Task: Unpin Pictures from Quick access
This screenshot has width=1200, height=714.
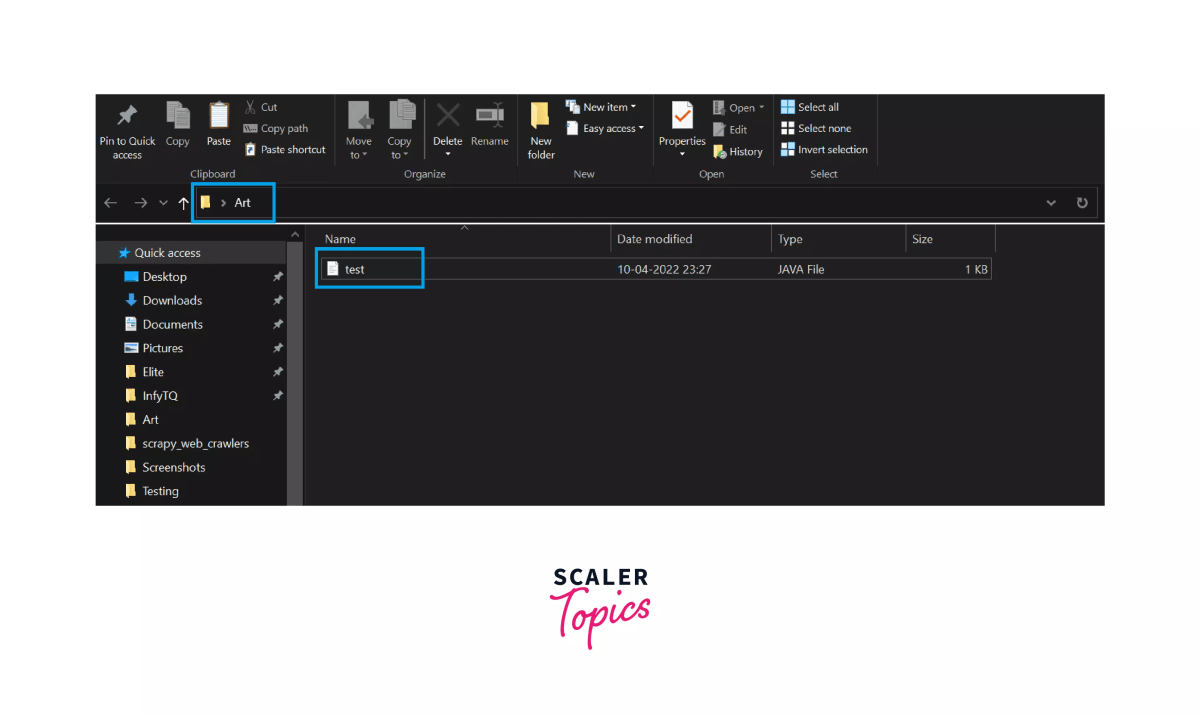Action: [278, 347]
